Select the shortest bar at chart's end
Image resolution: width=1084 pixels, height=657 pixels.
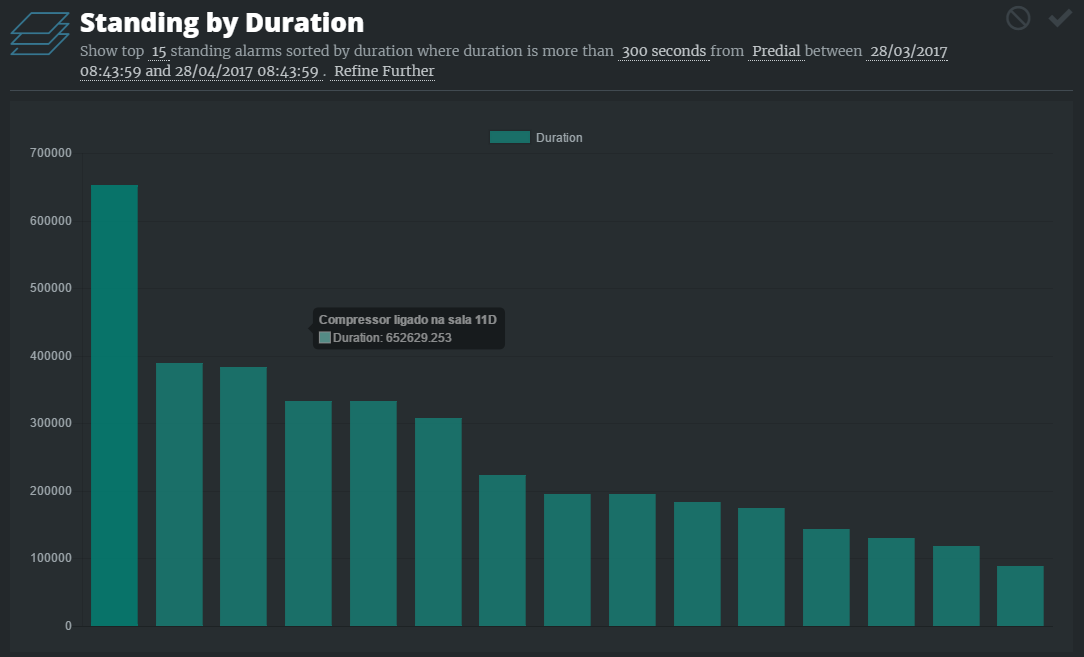[1020, 596]
